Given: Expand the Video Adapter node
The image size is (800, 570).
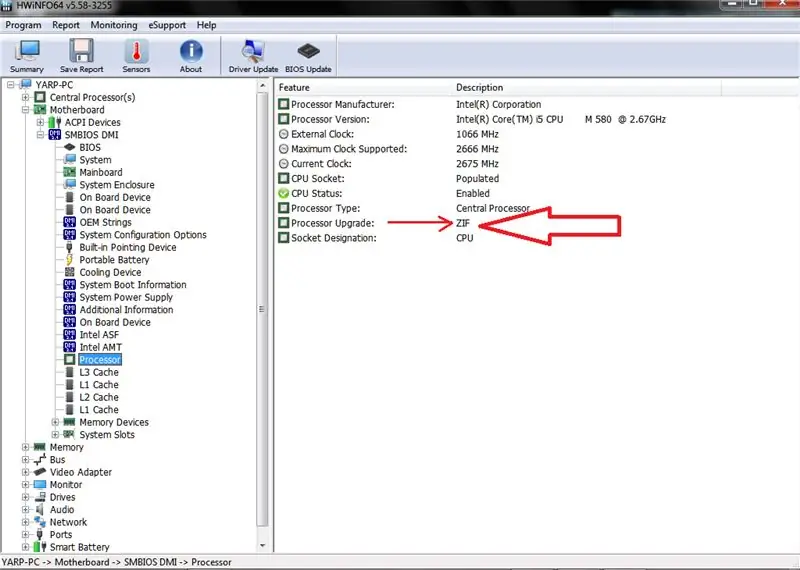Looking at the screenshot, I should click(x=25, y=472).
